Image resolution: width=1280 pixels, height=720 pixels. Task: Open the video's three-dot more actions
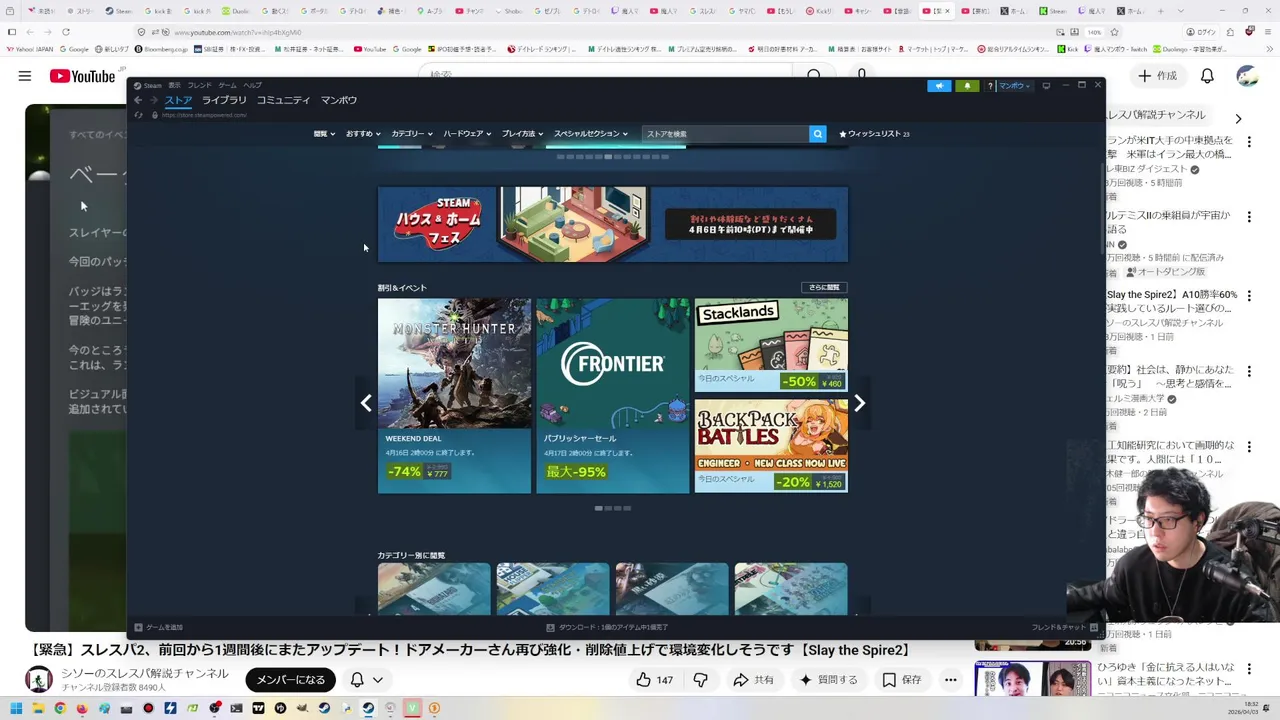951,680
